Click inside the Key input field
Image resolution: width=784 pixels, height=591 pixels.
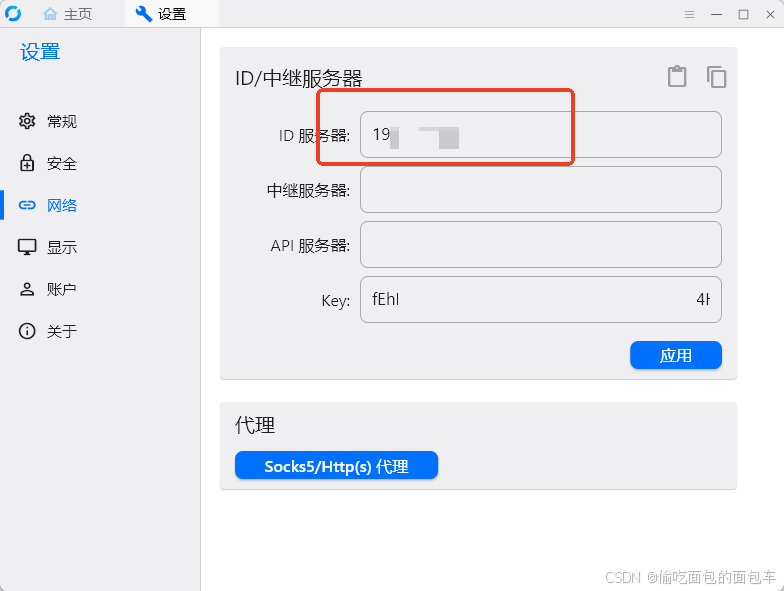coord(540,300)
